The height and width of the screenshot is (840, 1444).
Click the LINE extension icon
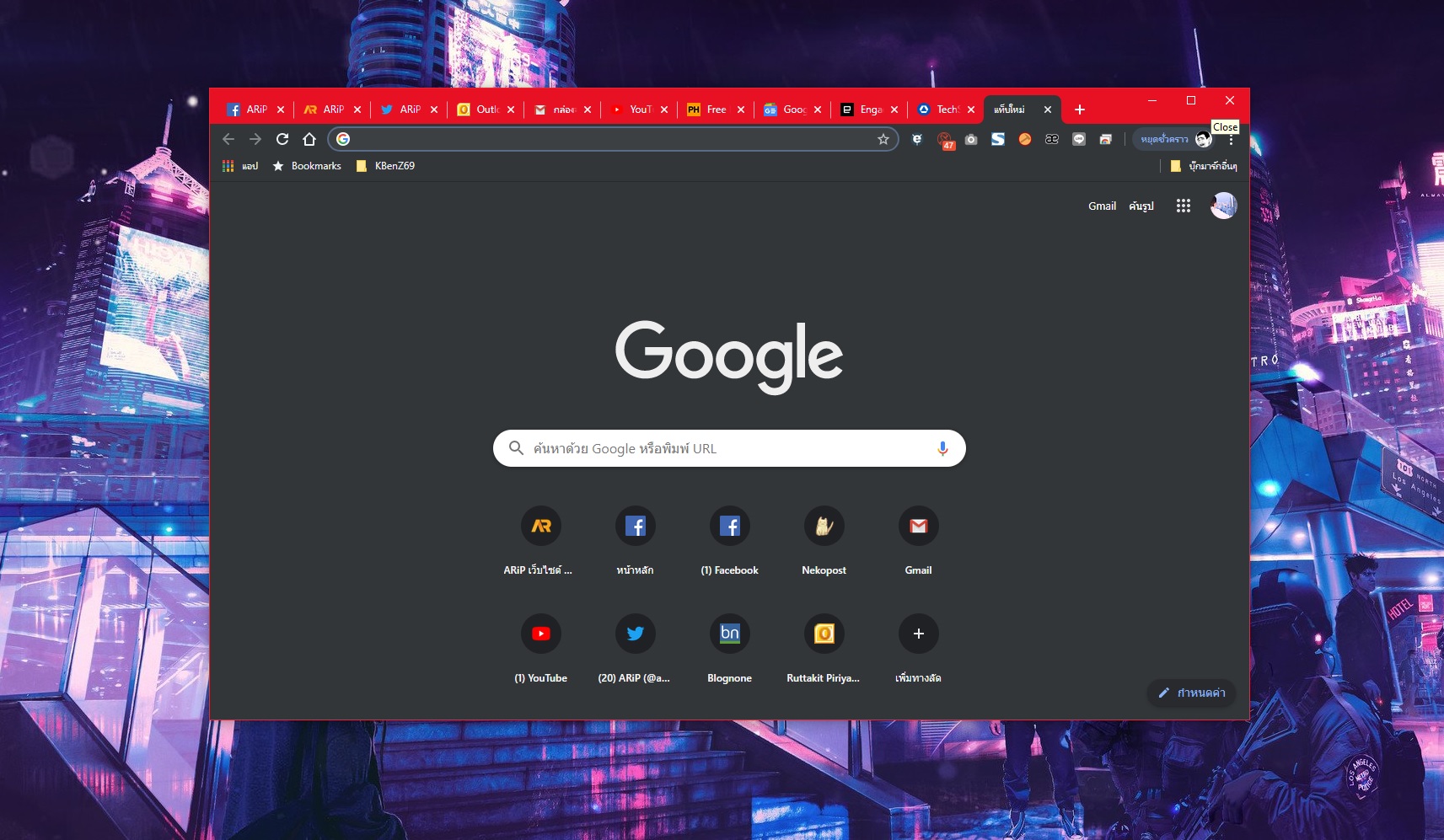click(1078, 139)
